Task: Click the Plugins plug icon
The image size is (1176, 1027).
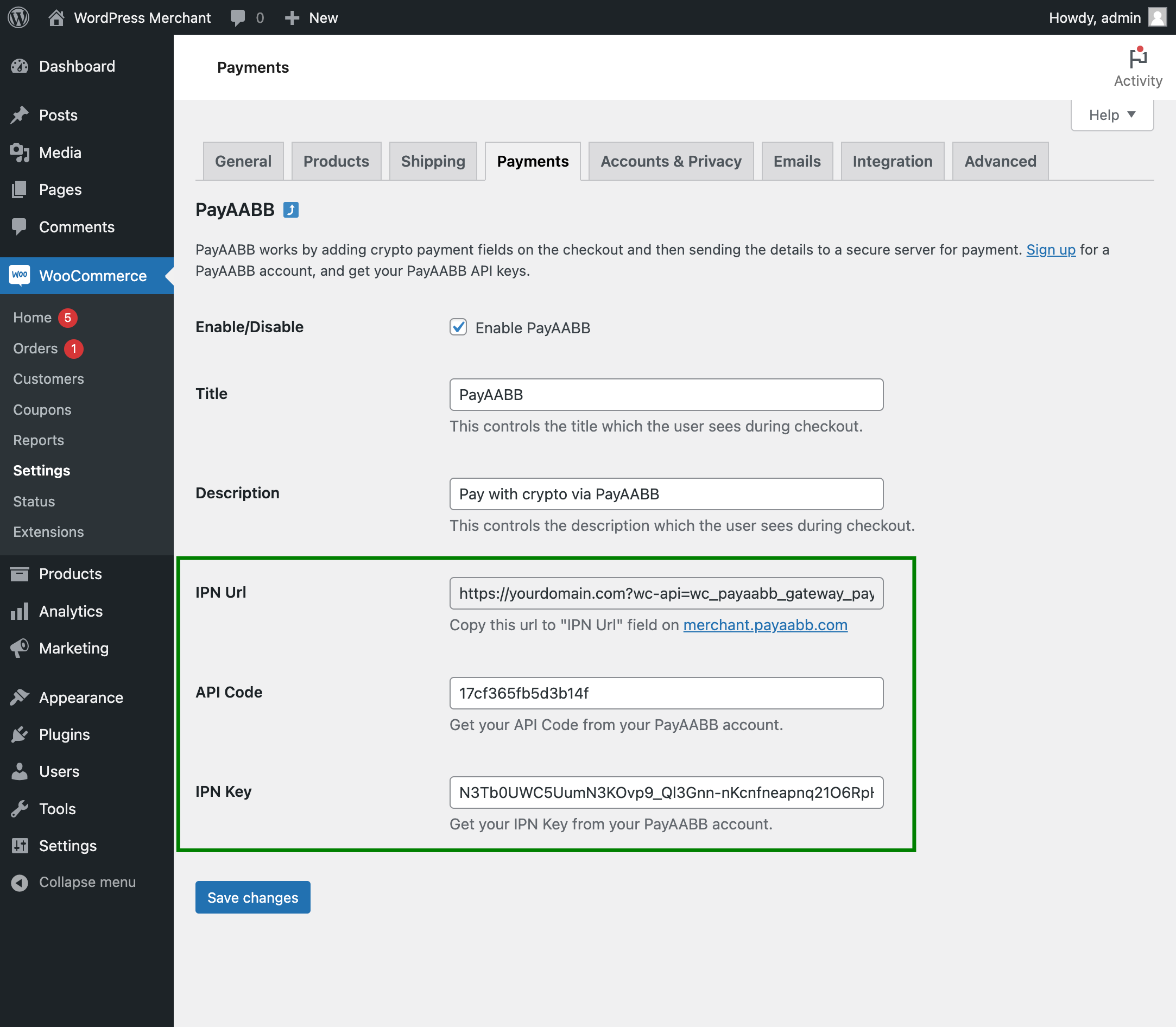Action: (x=20, y=734)
